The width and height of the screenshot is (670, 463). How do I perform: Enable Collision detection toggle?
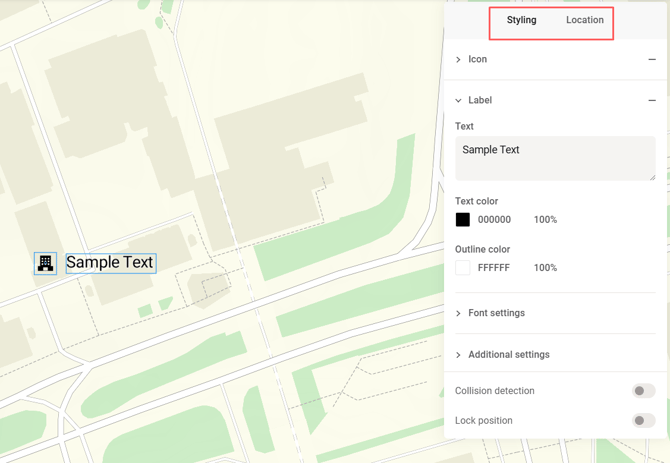(x=643, y=391)
